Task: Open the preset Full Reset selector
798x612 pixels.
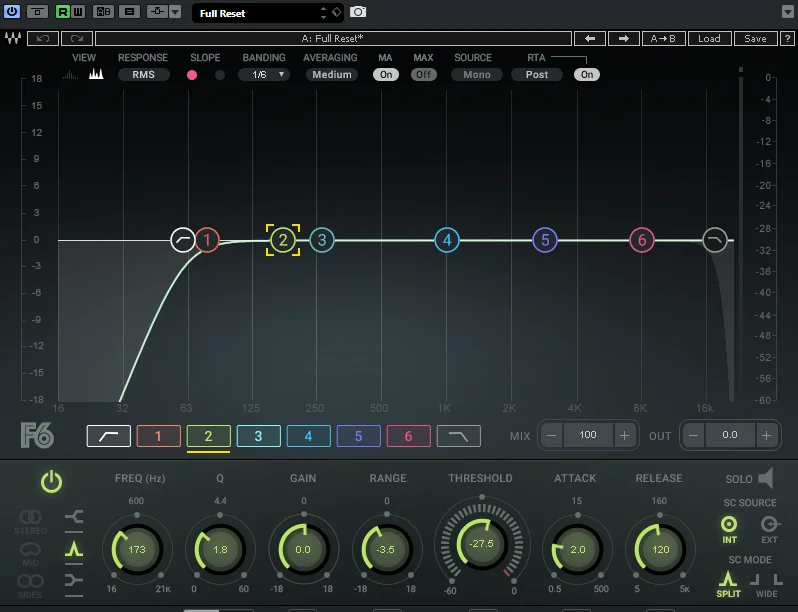Action: pyautogui.click(x=268, y=13)
